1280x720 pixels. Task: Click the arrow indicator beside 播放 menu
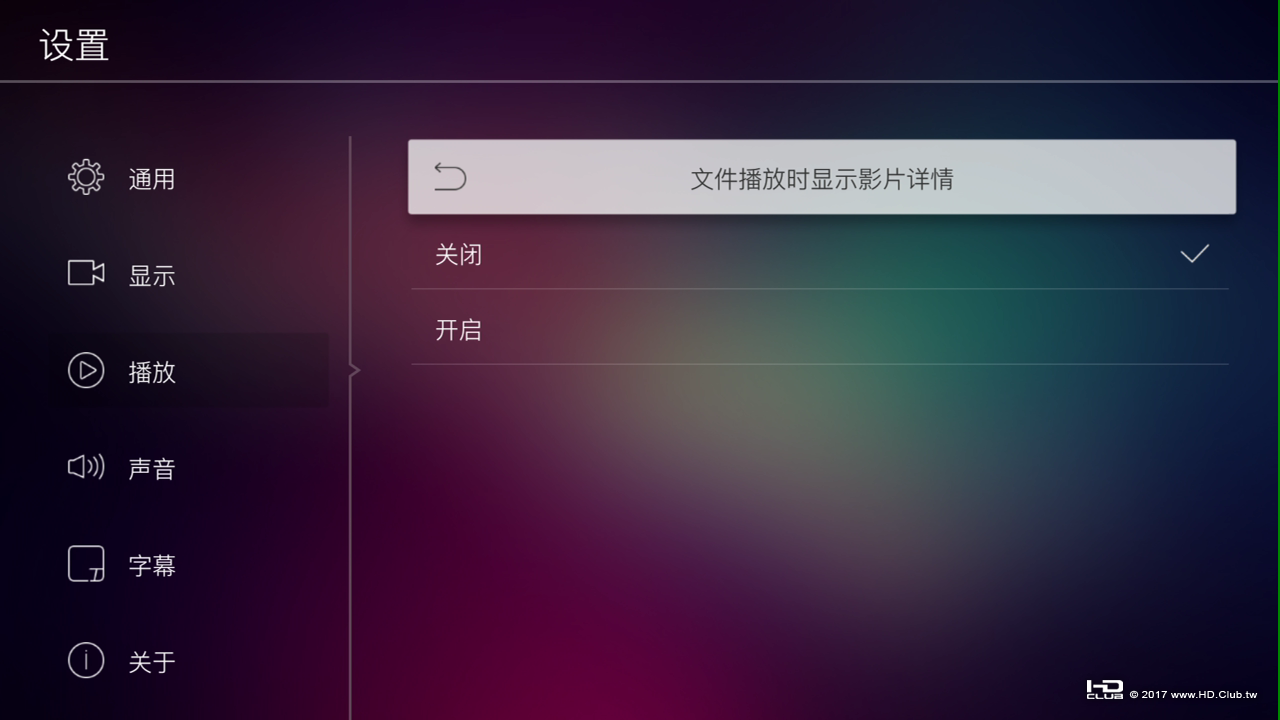[354, 371]
